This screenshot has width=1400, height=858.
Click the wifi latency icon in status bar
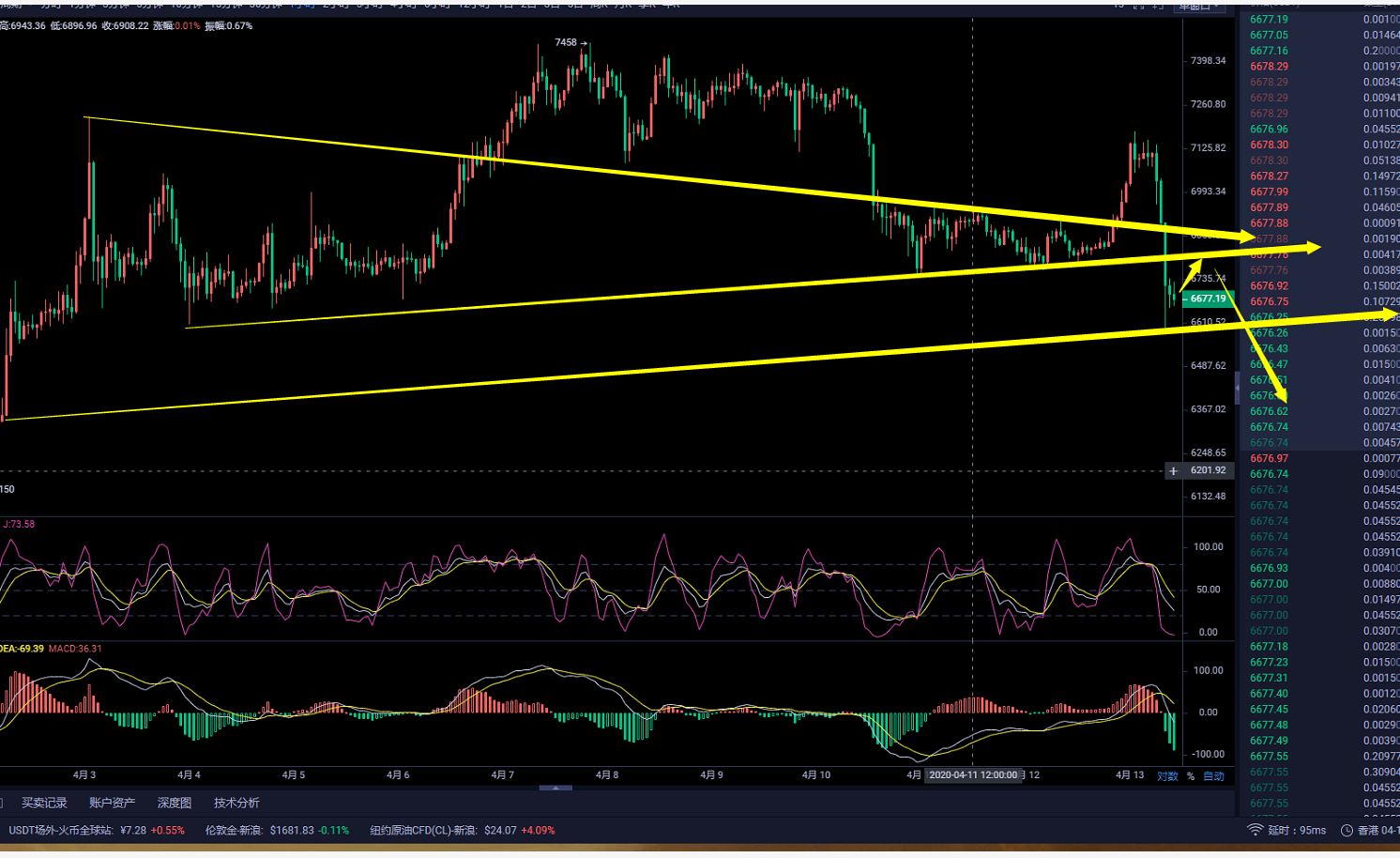(x=1255, y=830)
